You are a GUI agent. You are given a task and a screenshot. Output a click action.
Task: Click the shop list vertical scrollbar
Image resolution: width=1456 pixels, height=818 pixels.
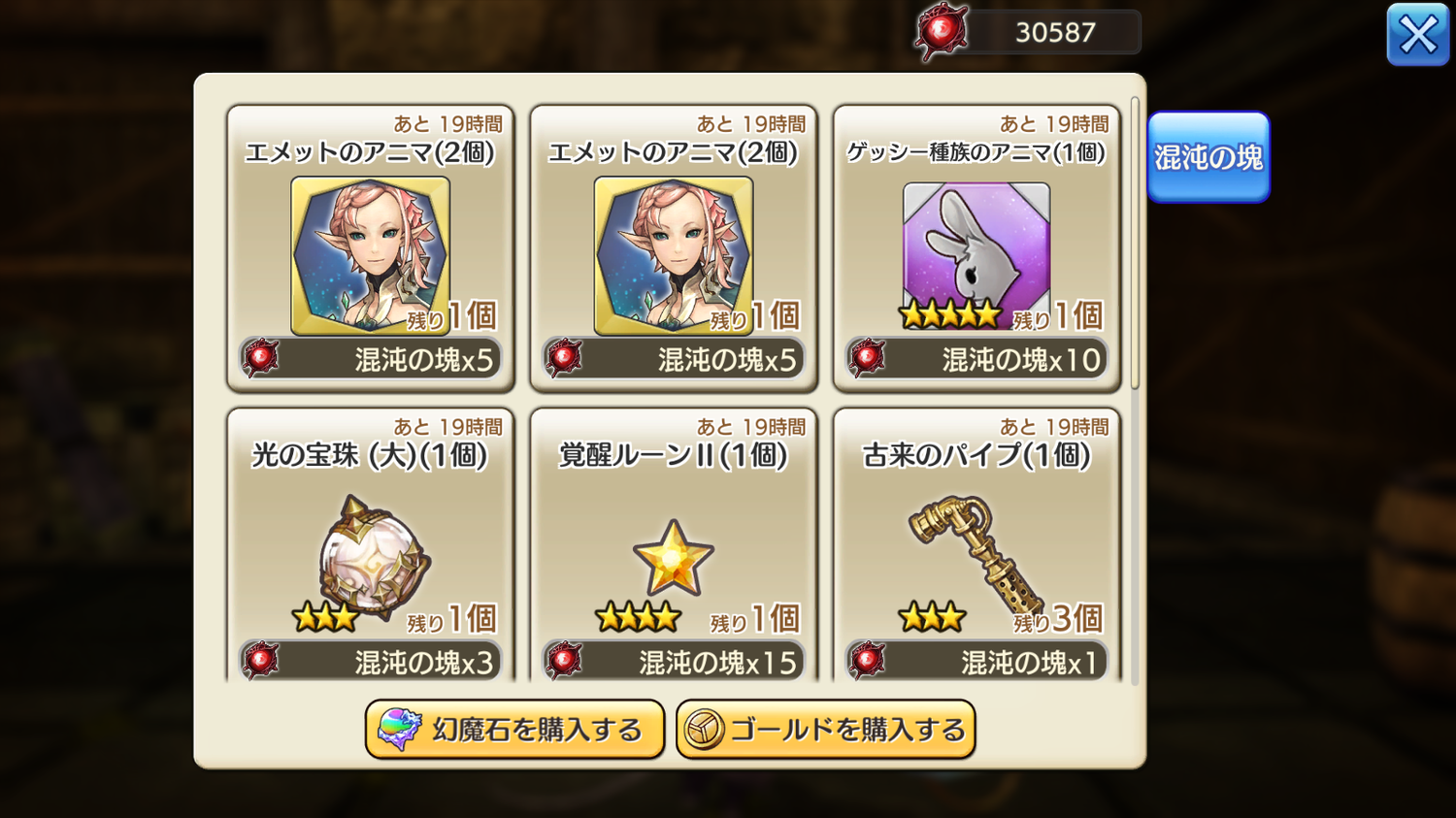coord(1135,243)
